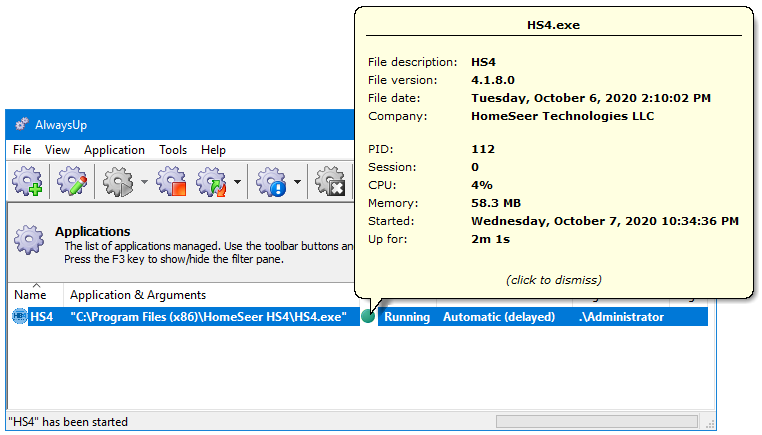Screen dimensions: 762x435
Task: Click the status bar progress bar
Action: [x=597, y=421]
